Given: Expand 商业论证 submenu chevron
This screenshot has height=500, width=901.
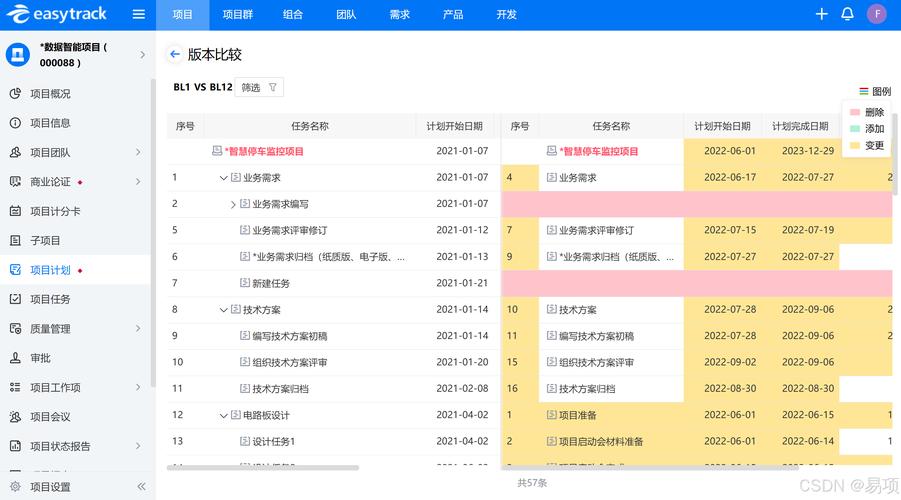Looking at the screenshot, I should [x=138, y=182].
